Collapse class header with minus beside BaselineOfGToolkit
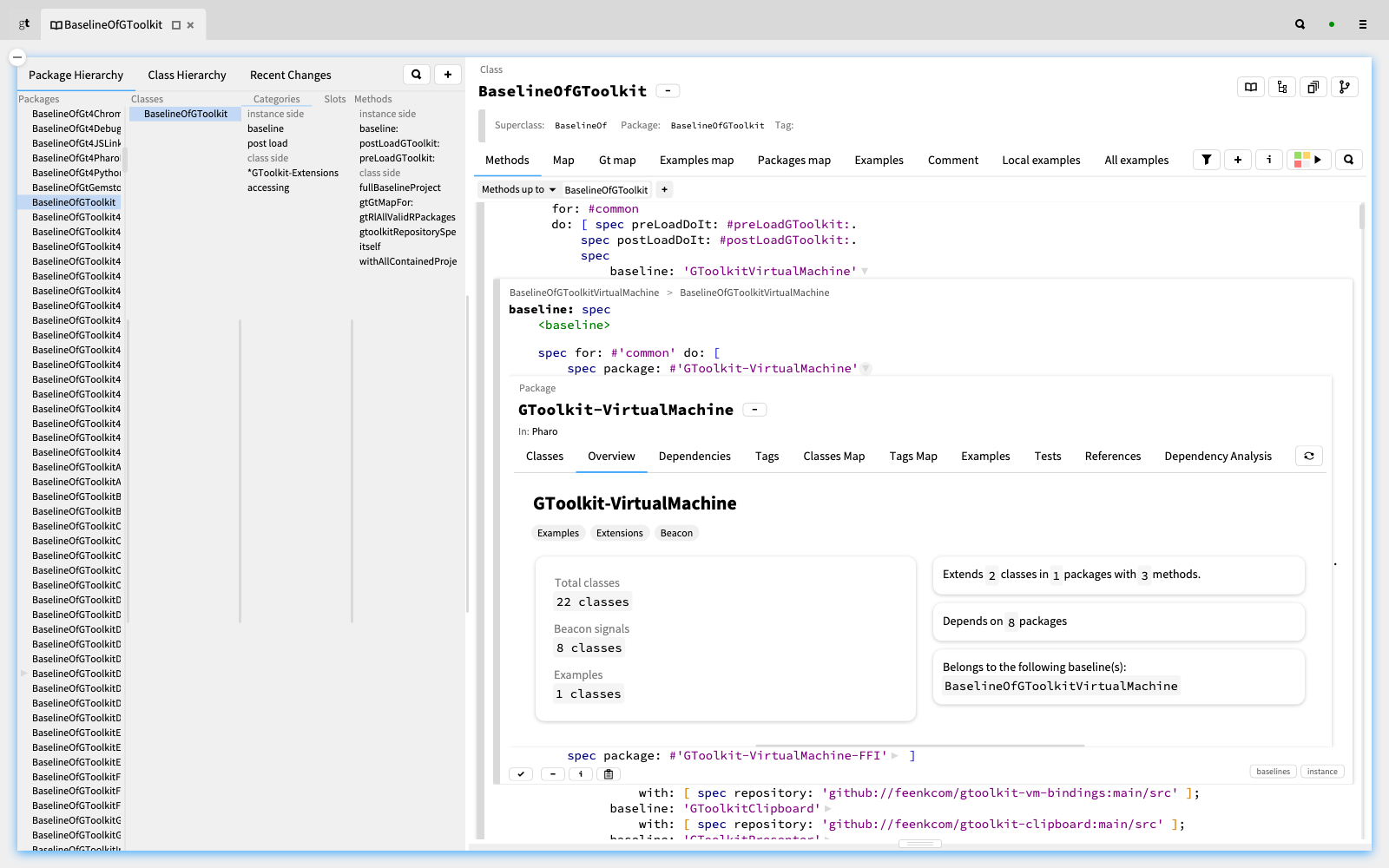Screen dimensions: 1389x868 [x=668, y=91]
